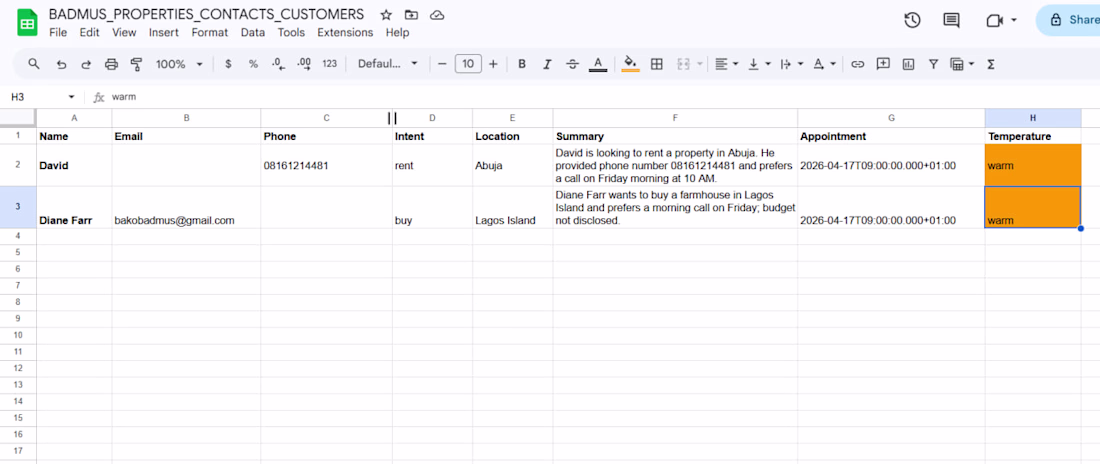Increase decimal places
1100x464 pixels.
[304, 64]
